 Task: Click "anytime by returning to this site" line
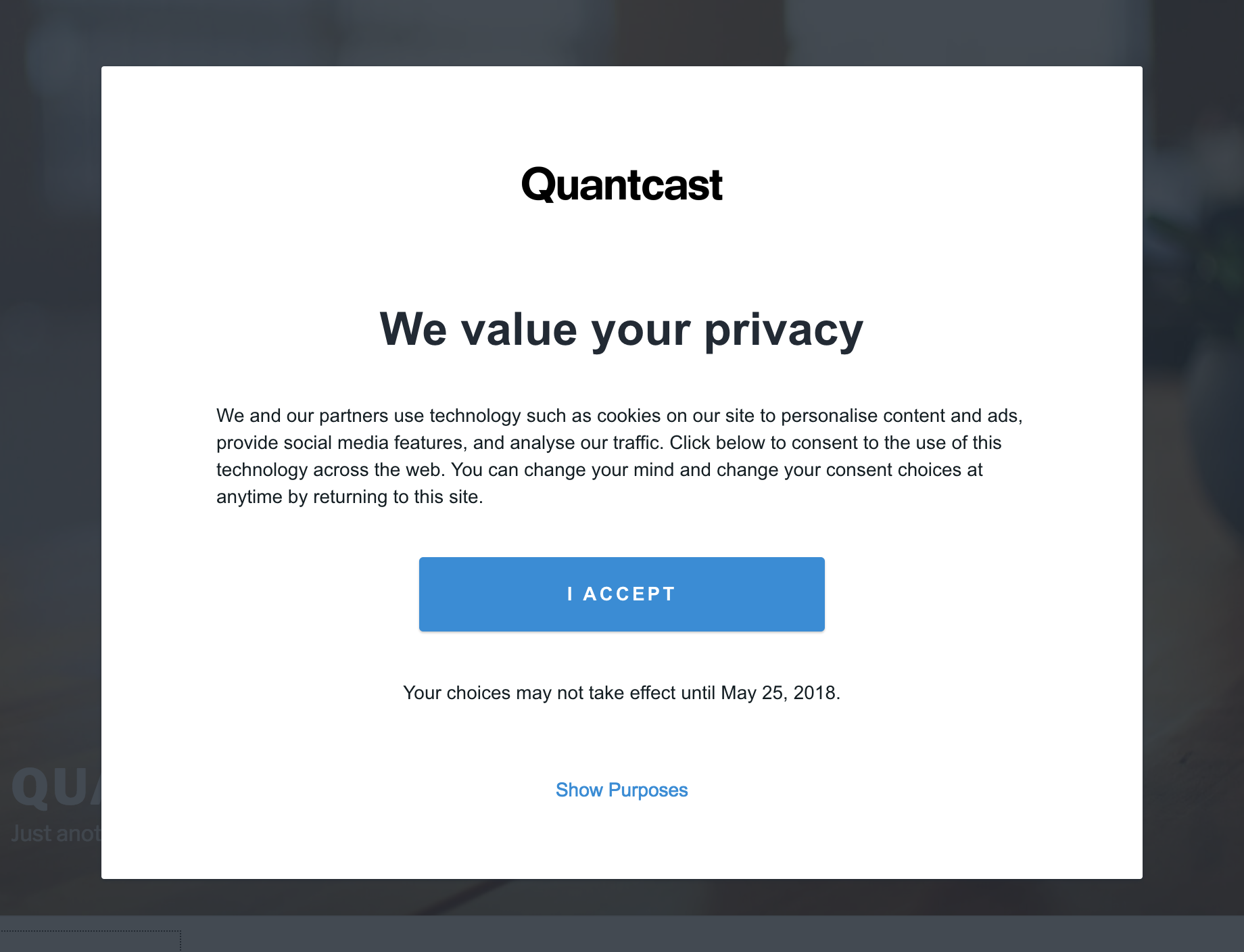[x=350, y=497]
